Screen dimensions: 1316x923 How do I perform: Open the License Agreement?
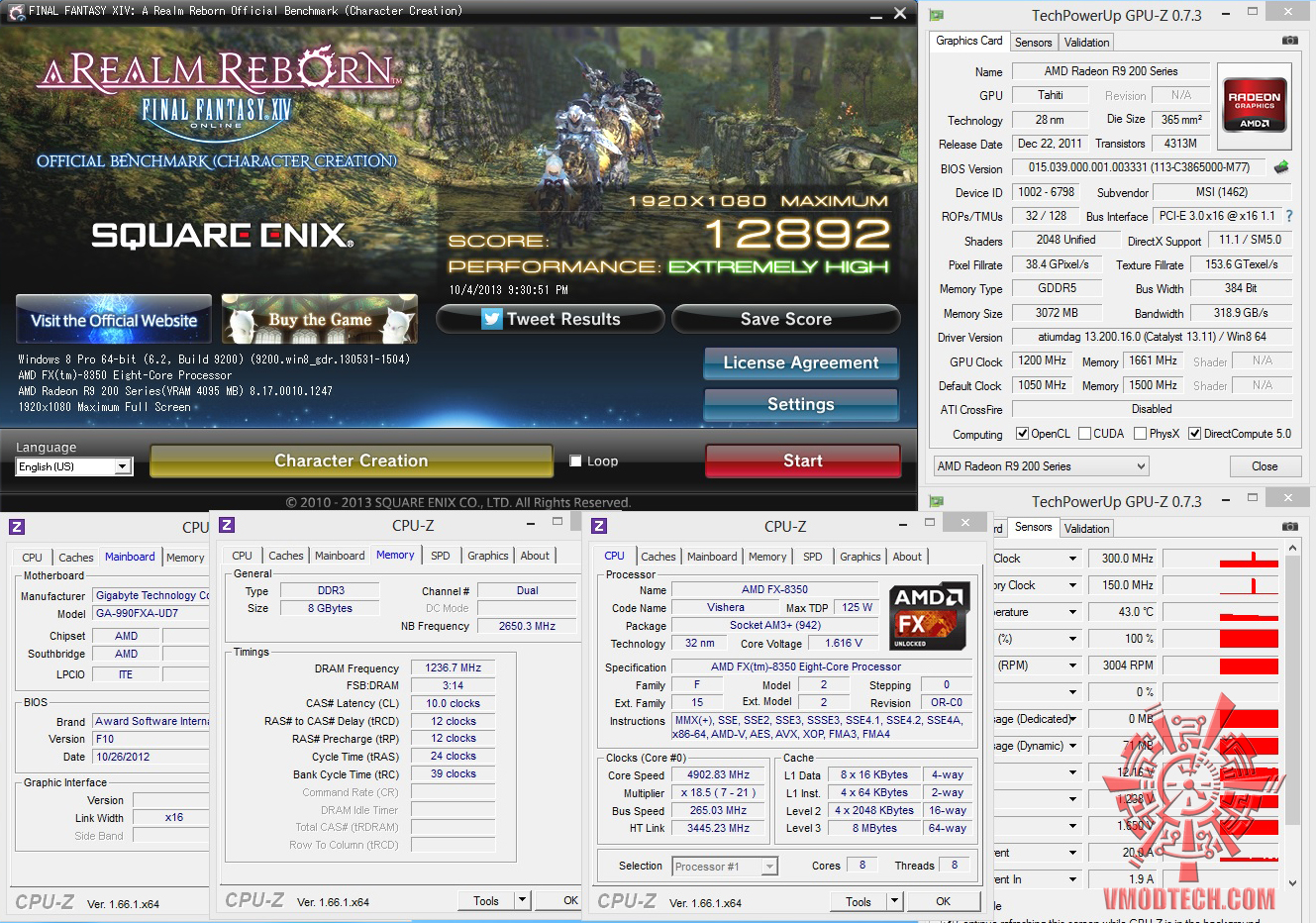pos(801,362)
